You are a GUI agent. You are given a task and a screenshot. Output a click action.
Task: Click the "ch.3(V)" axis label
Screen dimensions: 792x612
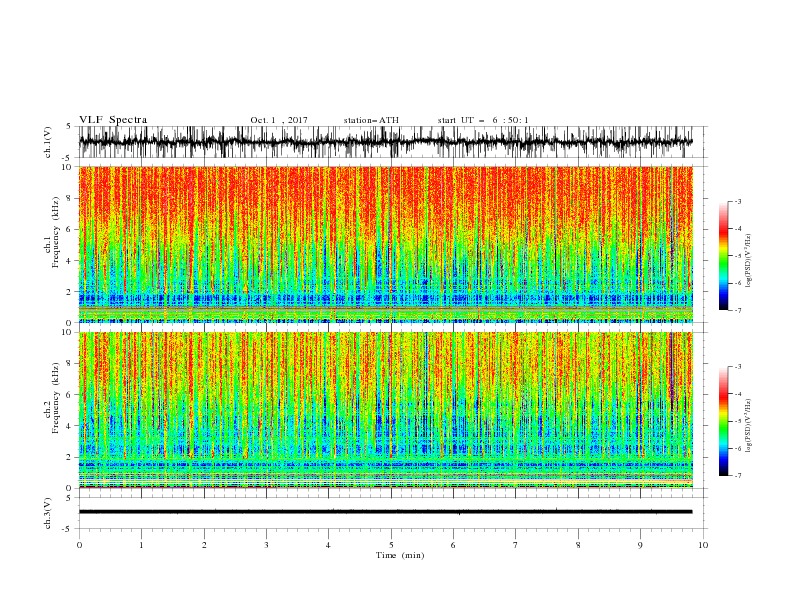[x=48, y=513]
